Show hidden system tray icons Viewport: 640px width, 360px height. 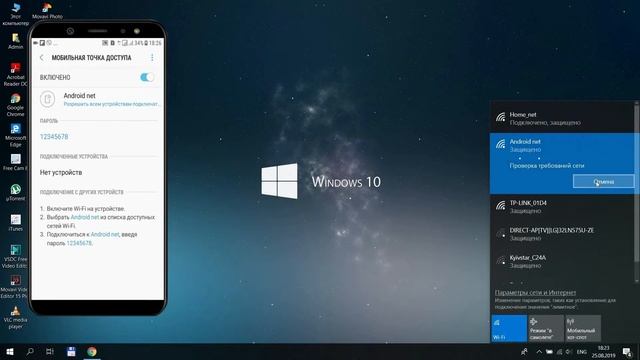point(539,351)
